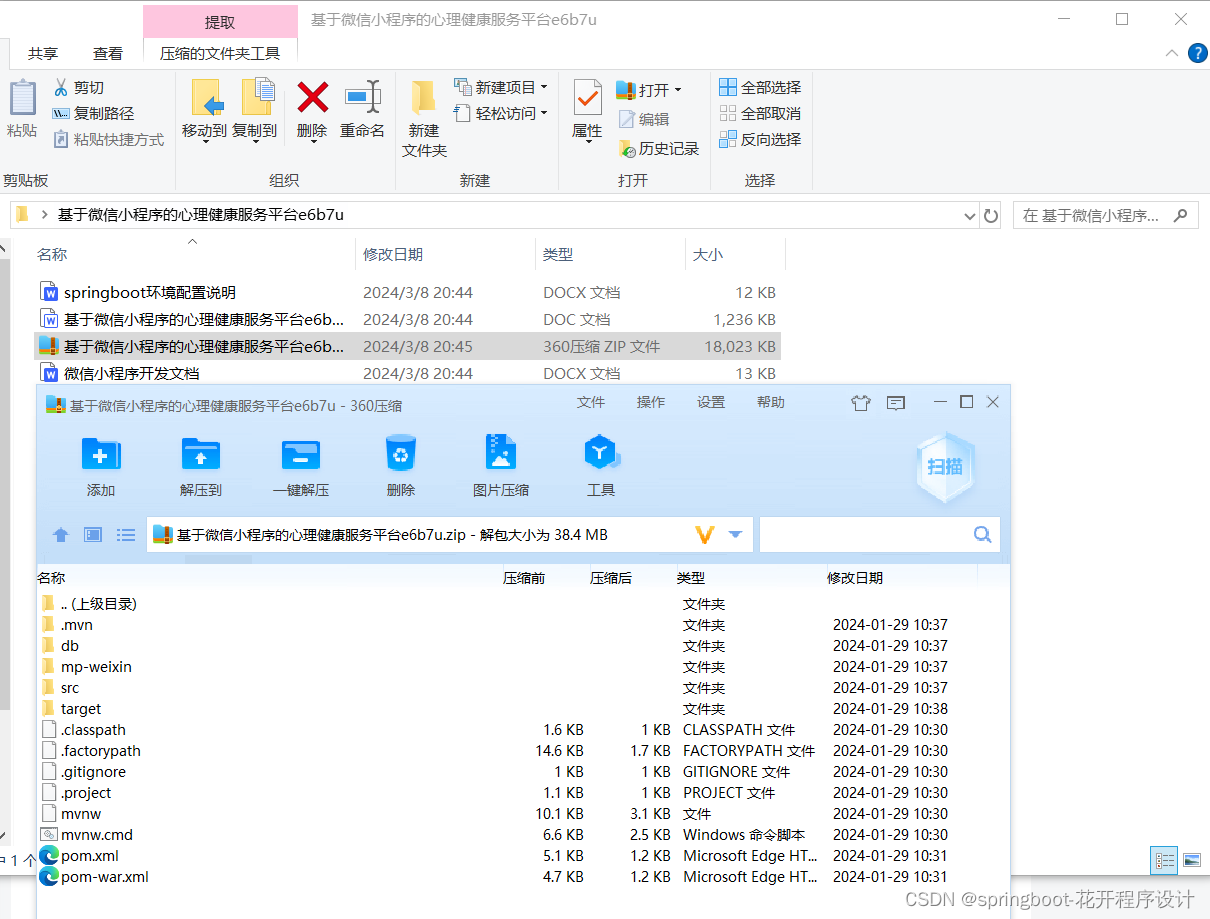Open the Explorer address bar dropdown chevron

[x=968, y=215]
